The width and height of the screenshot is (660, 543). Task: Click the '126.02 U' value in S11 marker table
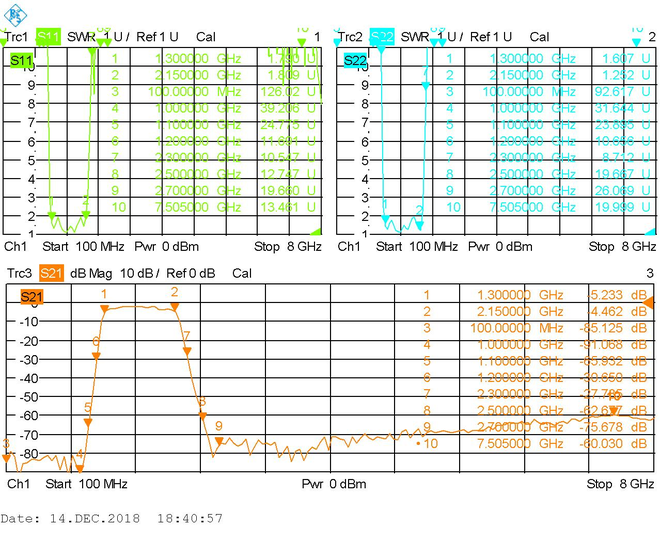click(288, 92)
